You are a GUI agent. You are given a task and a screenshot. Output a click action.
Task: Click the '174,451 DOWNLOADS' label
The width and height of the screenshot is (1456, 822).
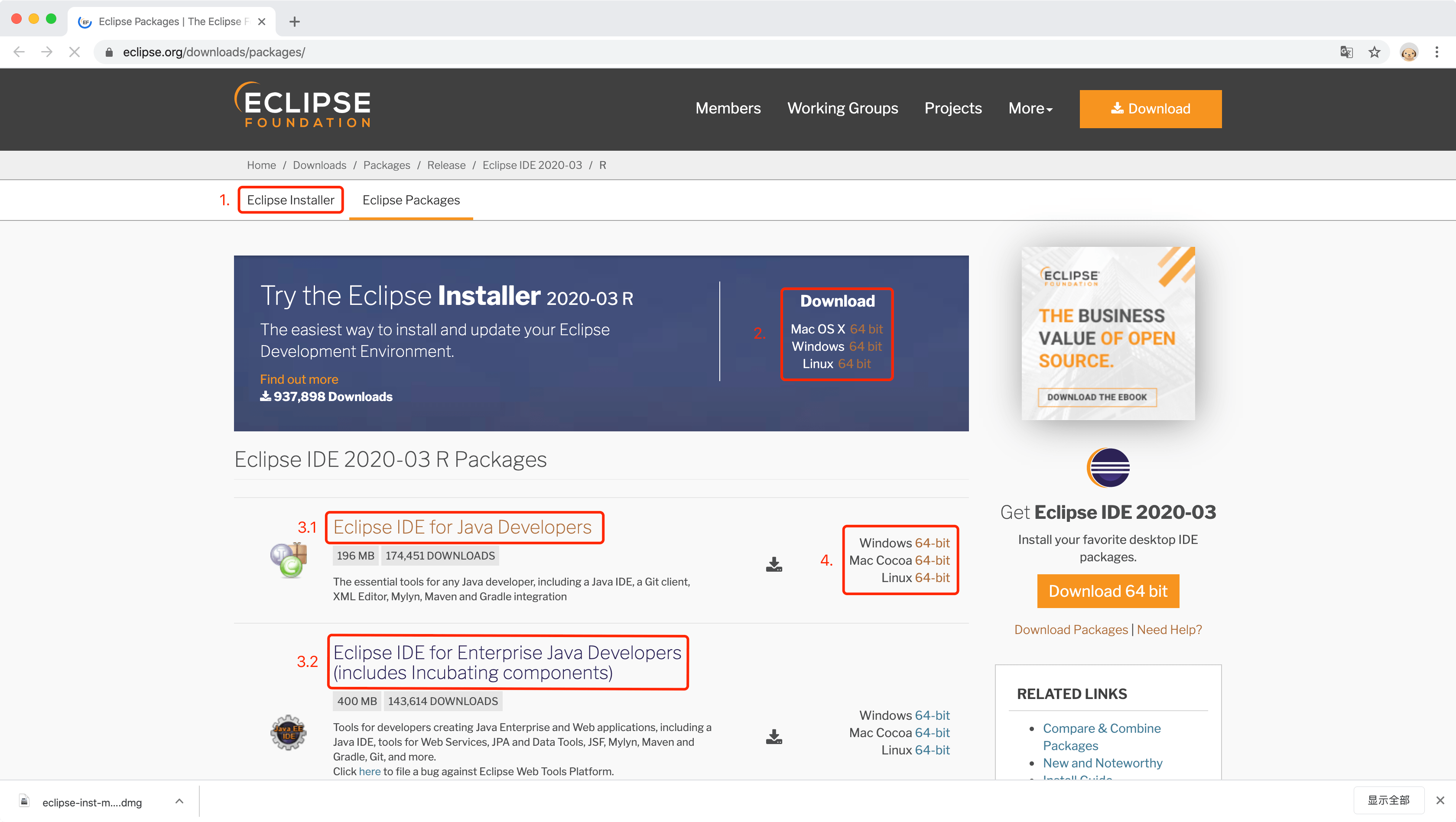[x=440, y=556]
